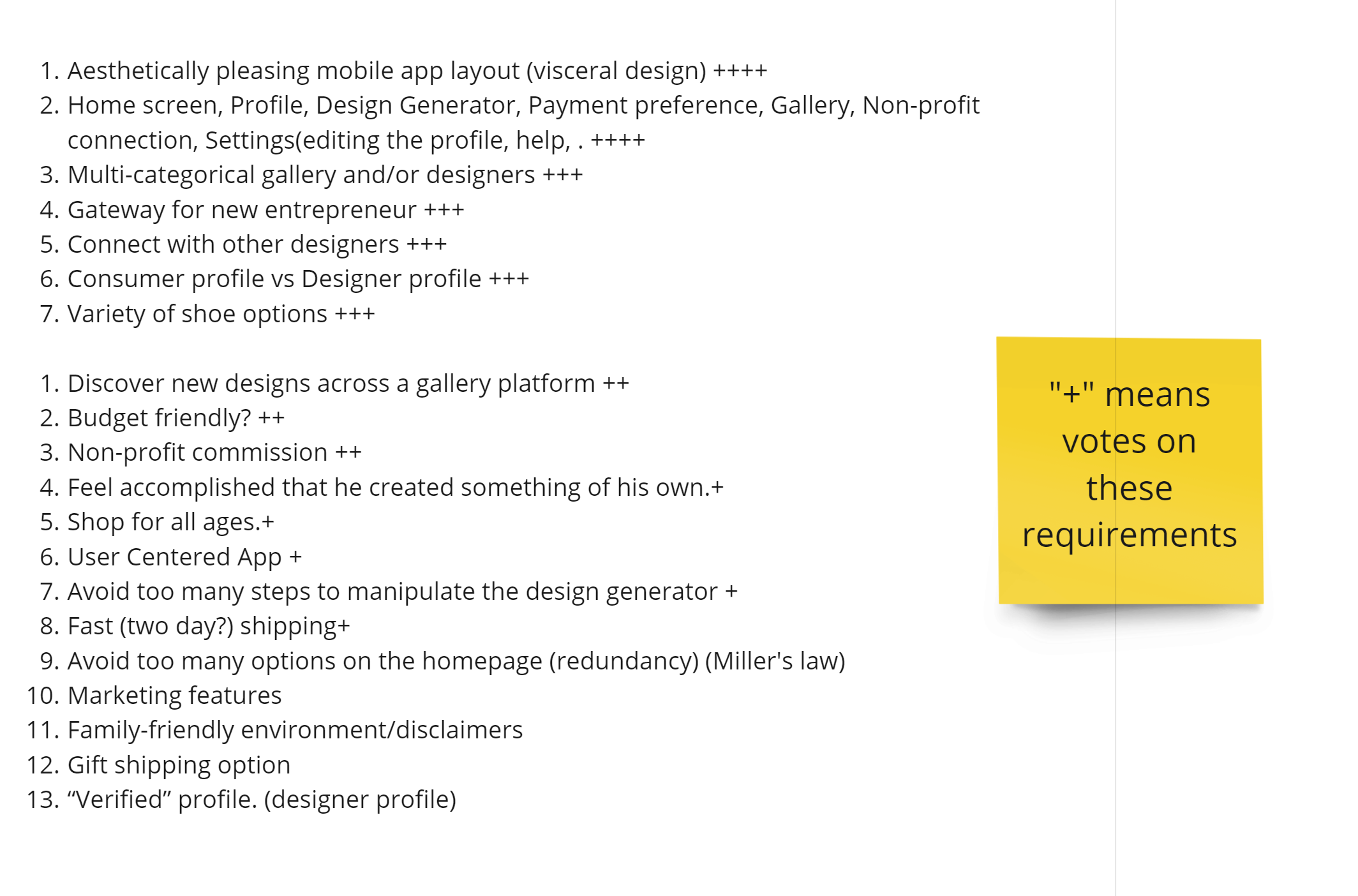Click 'Discover new designs across a gallery platform'
The width and height of the screenshot is (1358, 896).
tap(348, 384)
